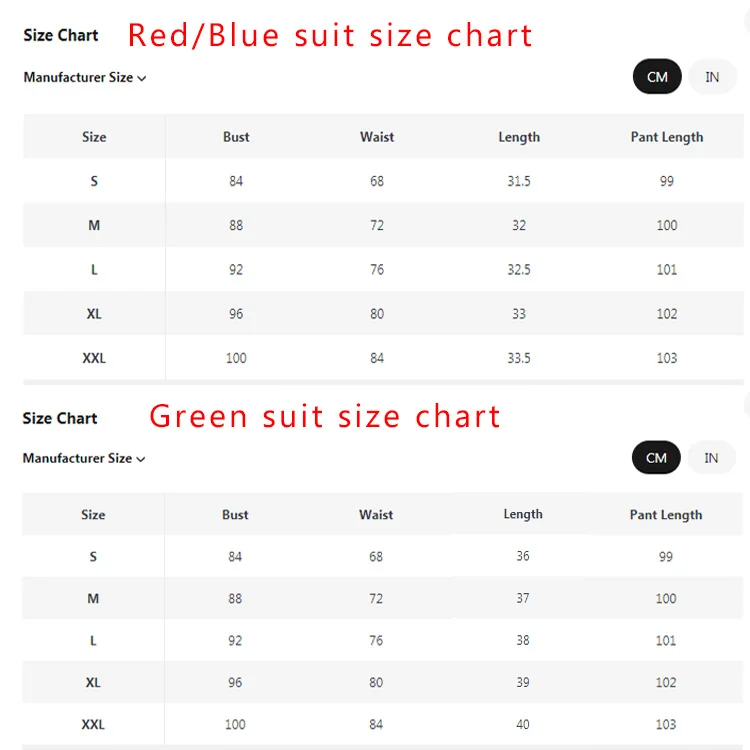
Task: Click the red 'Red/Blue suit size chart' title
Action: pyautogui.click(x=330, y=36)
